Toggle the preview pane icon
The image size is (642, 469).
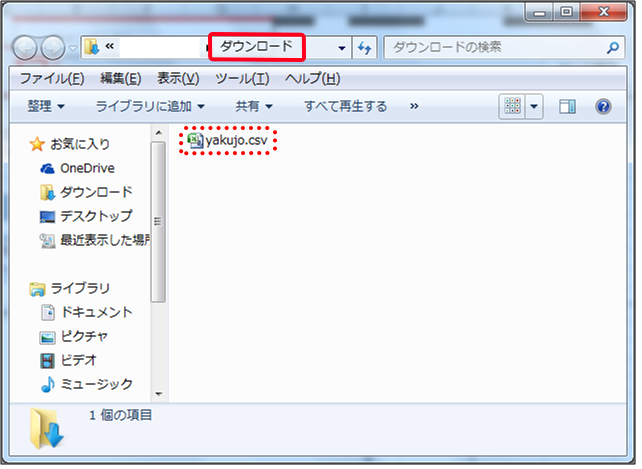[567, 106]
